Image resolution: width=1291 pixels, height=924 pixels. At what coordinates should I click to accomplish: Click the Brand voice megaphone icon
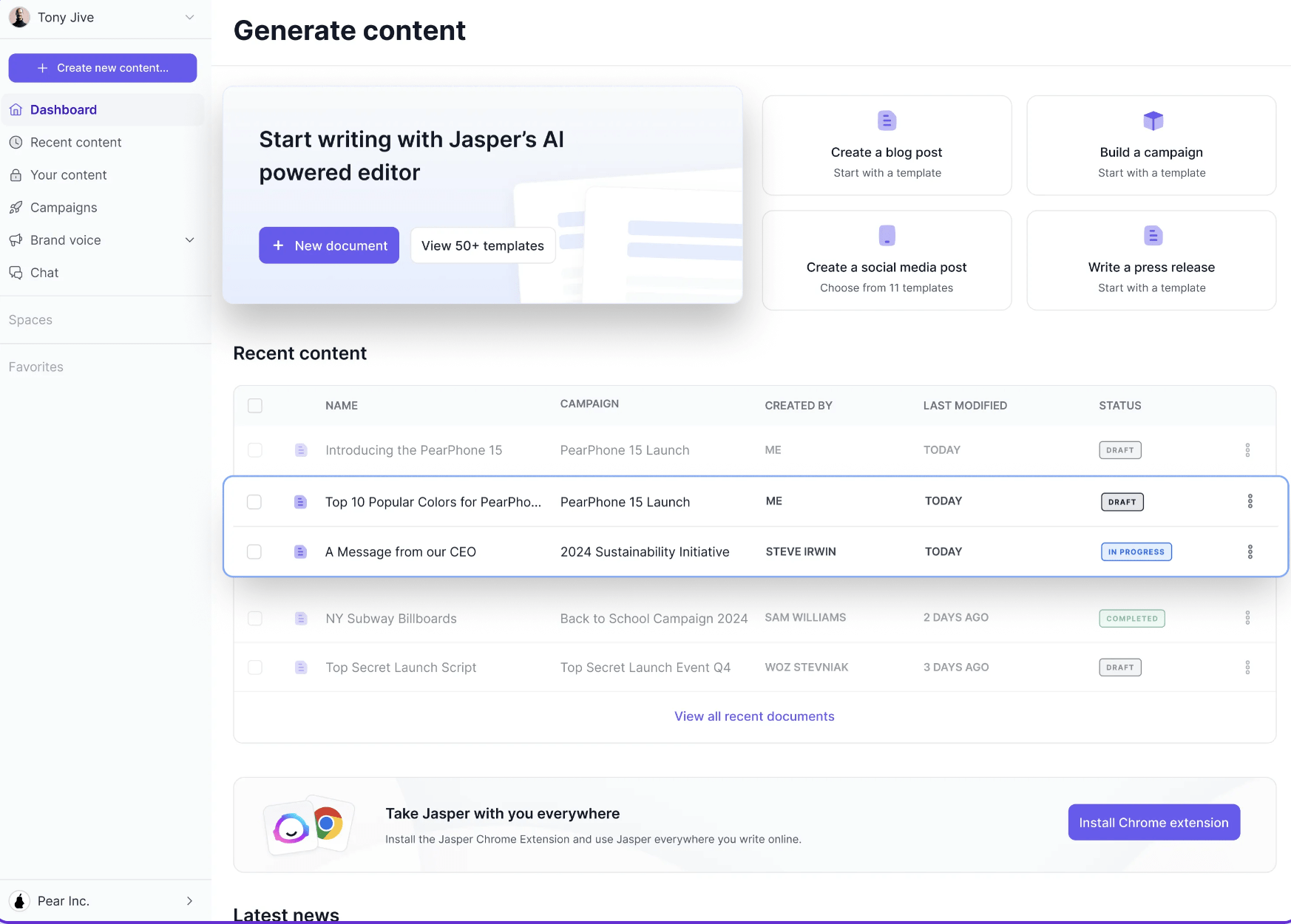16,240
